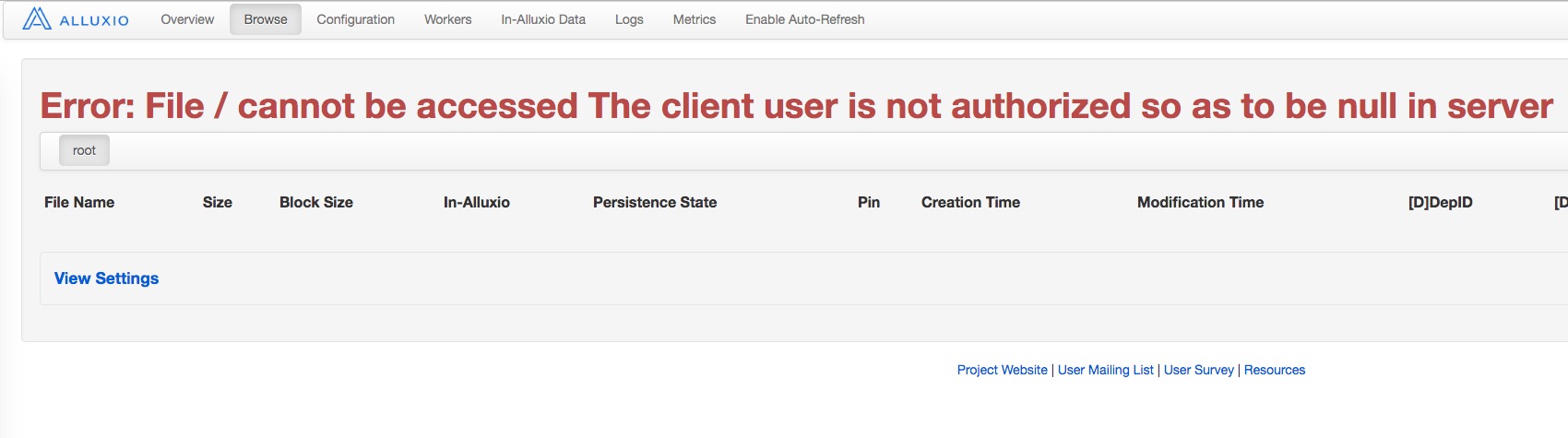Click the Size column header
Screen dimensions: 1568x438
(x=218, y=202)
